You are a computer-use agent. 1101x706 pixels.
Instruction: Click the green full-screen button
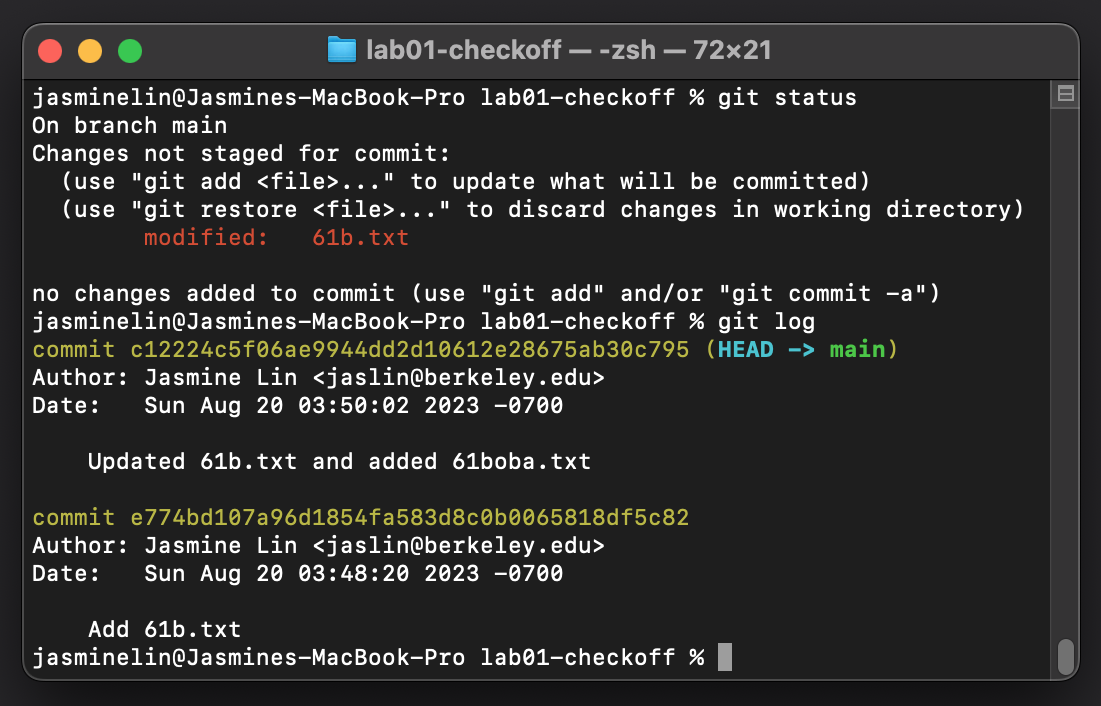pos(128,50)
